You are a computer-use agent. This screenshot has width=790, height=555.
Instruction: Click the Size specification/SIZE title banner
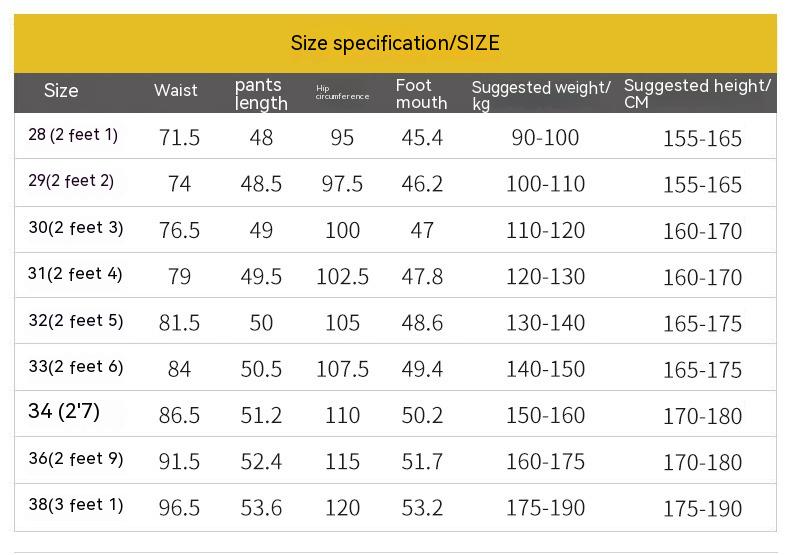[x=395, y=43]
